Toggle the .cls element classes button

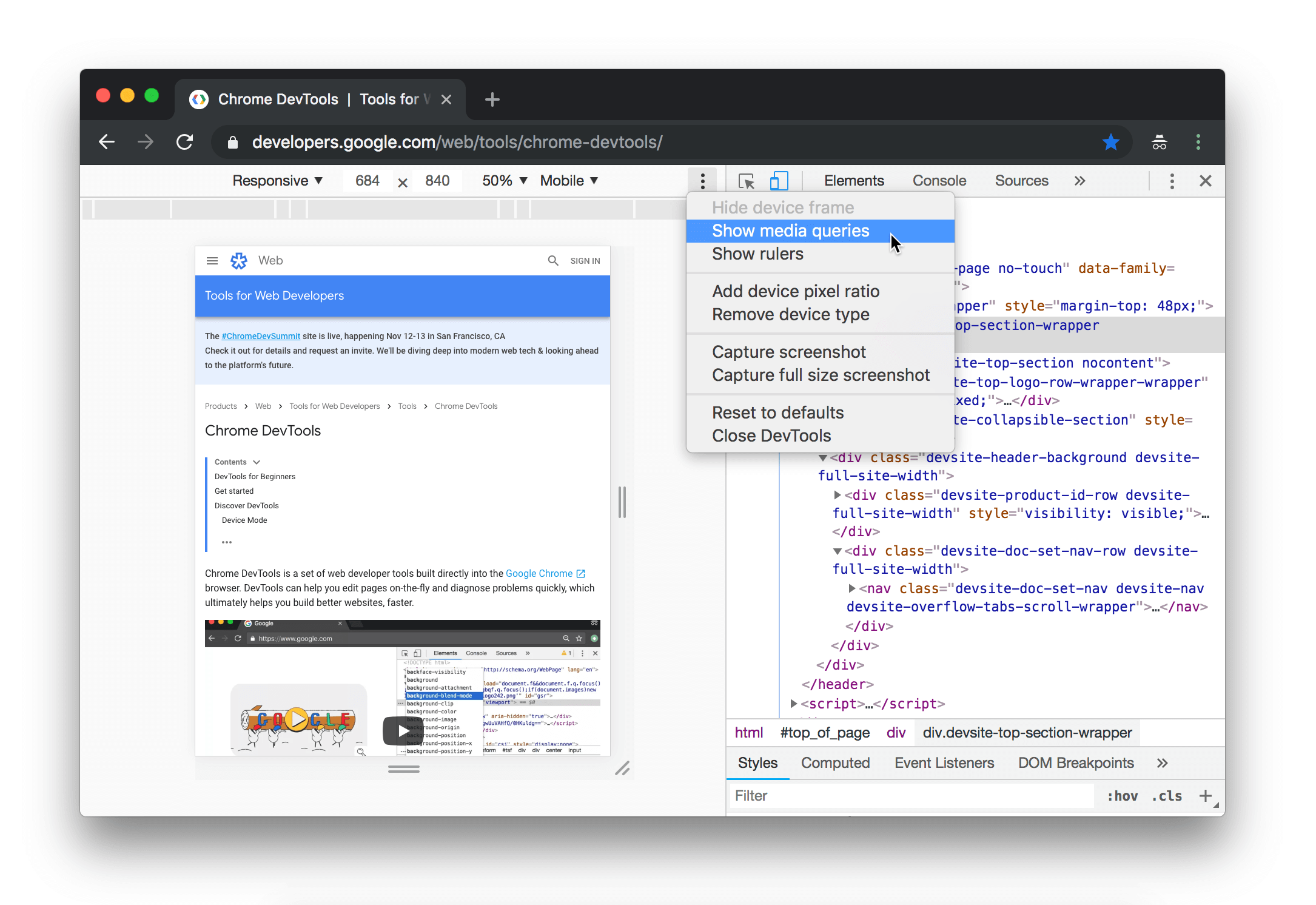coord(1167,796)
